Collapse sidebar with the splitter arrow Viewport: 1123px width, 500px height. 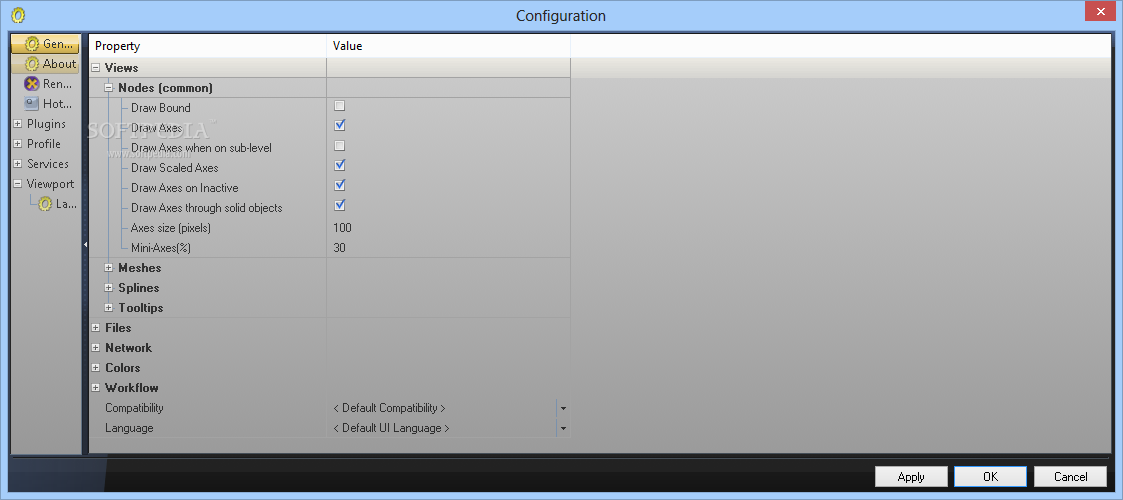85,244
